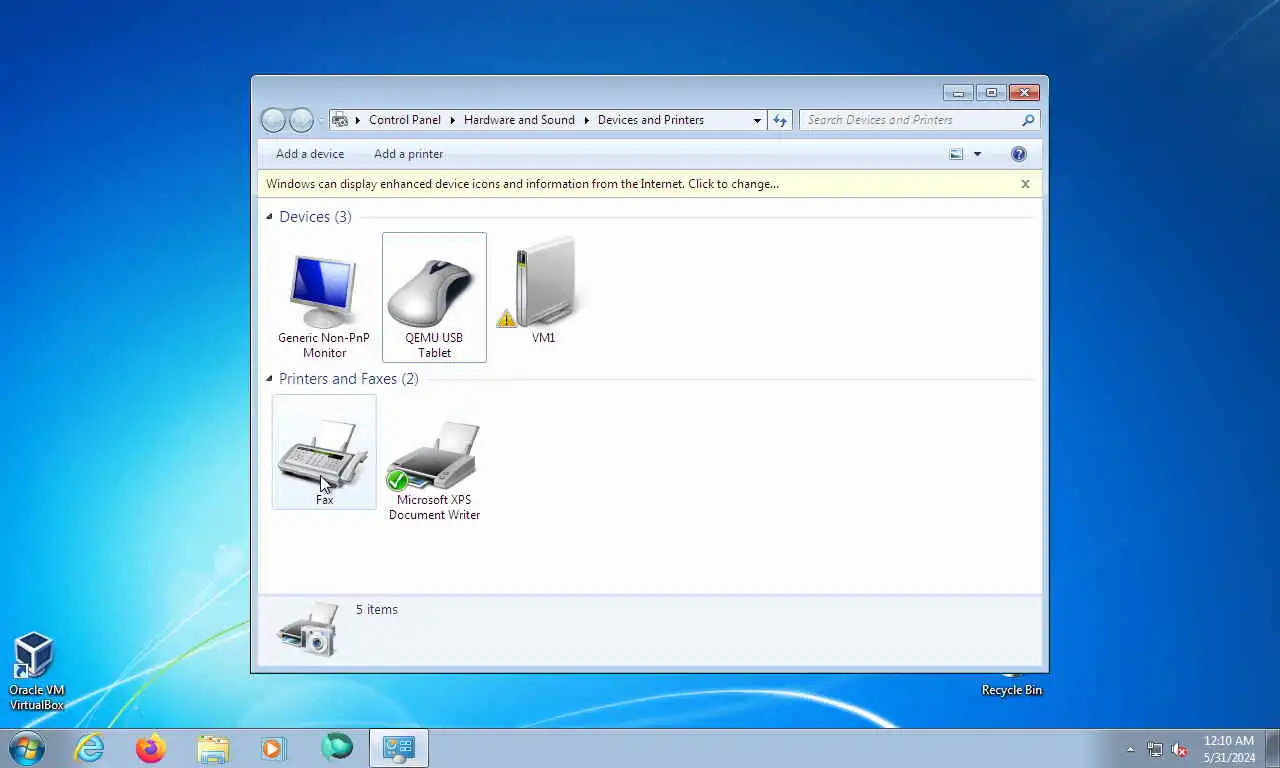The width and height of the screenshot is (1280, 768).
Task: Dismiss the yellow information bar
Action: coord(1025,184)
